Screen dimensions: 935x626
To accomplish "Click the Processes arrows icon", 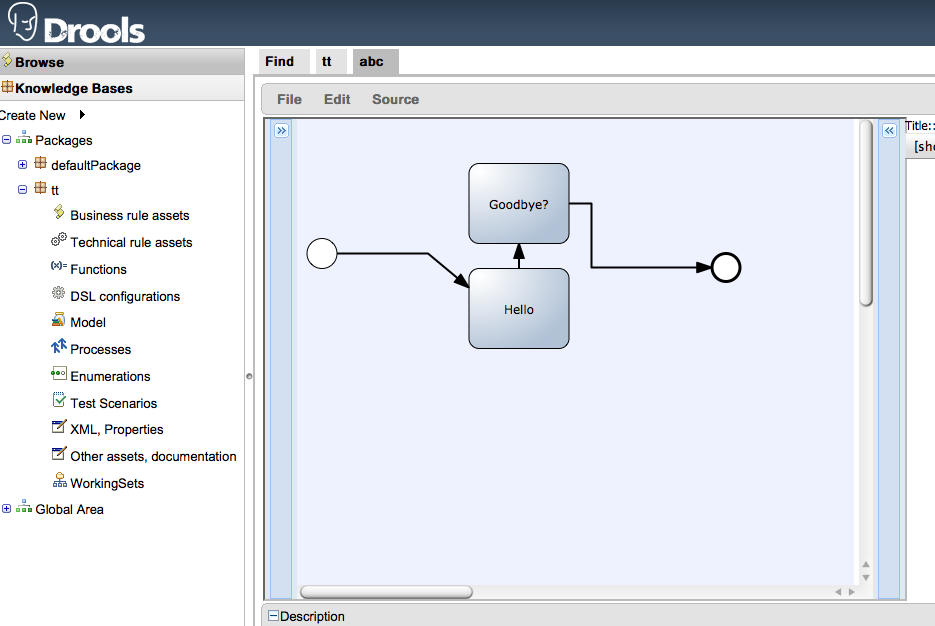I will [59, 348].
